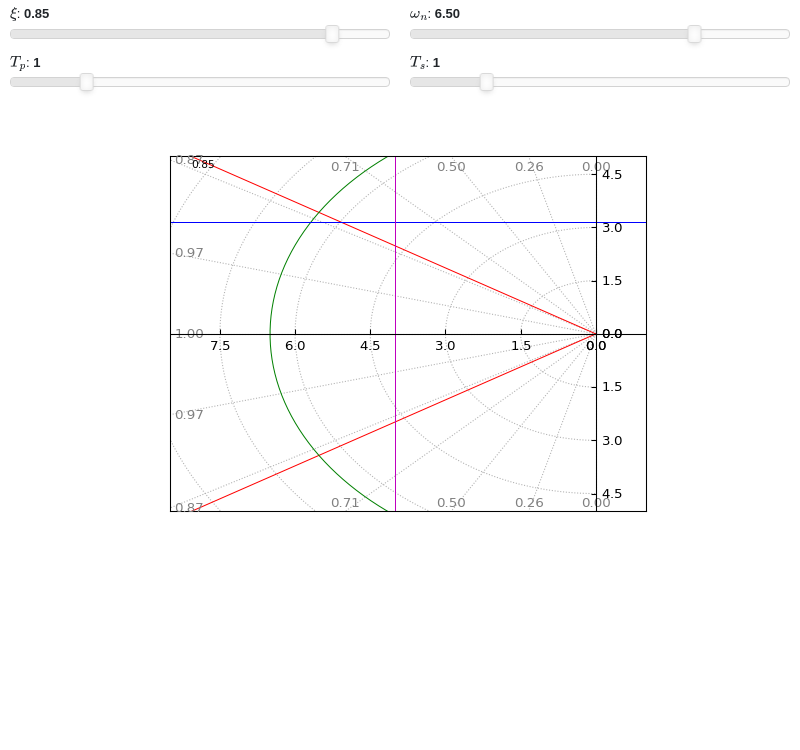Image resolution: width=800 pixels, height=750 pixels.
Task: Click the empty right portion of Ts slider track
Action: 641,82
